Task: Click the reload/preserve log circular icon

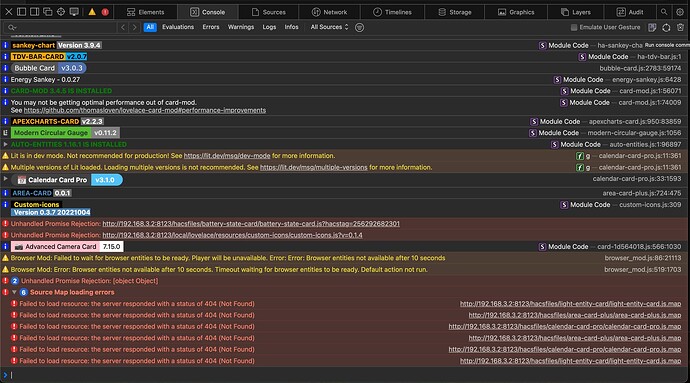Action: point(666,28)
